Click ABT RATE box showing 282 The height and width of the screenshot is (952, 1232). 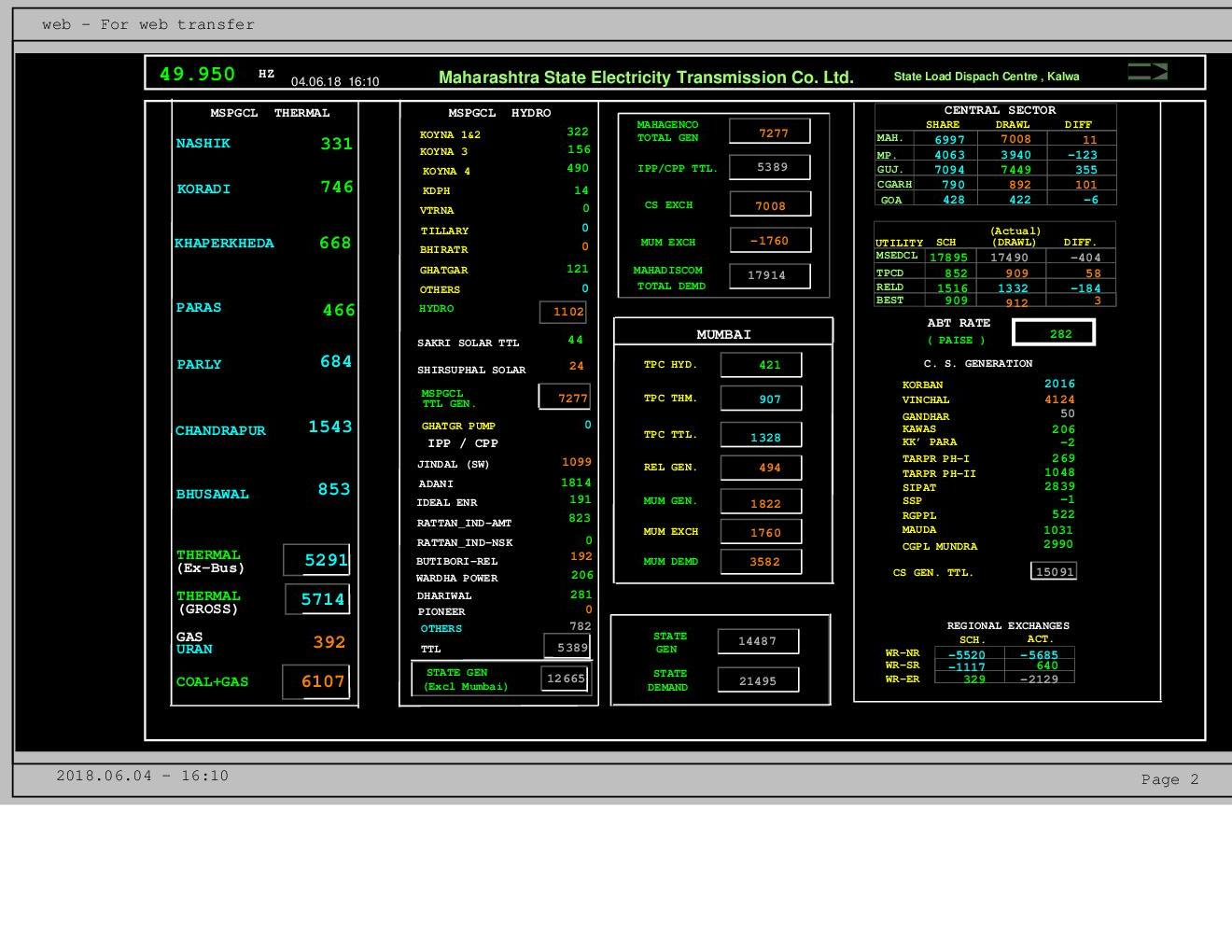click(1054, 333)
